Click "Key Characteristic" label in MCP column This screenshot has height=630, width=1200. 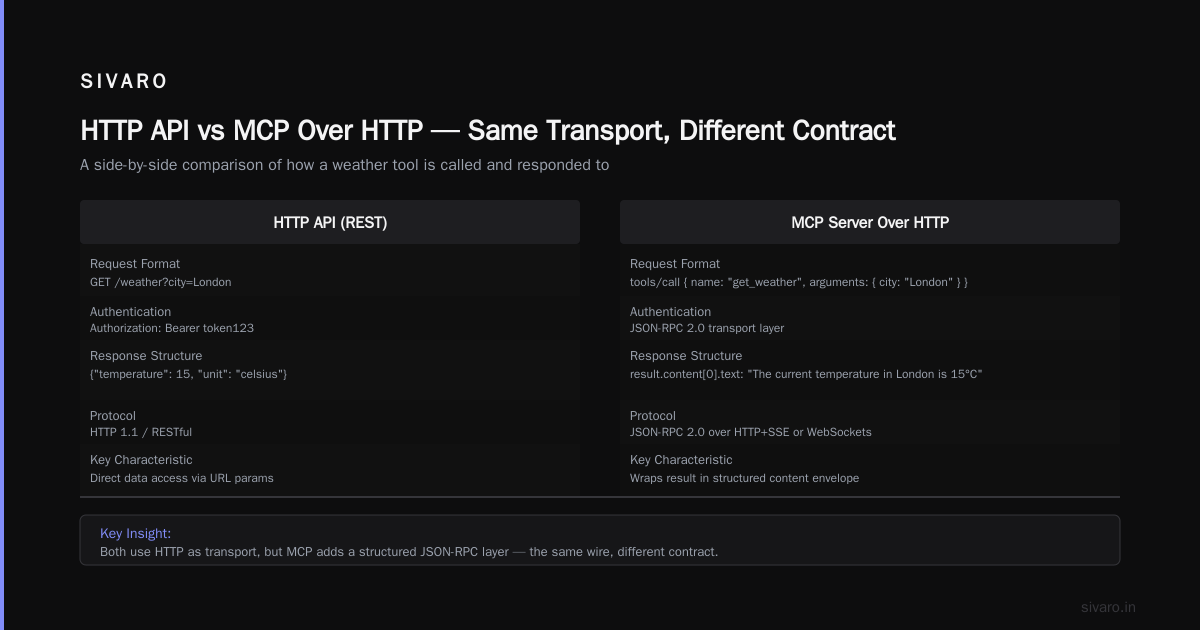click(681, 460)
